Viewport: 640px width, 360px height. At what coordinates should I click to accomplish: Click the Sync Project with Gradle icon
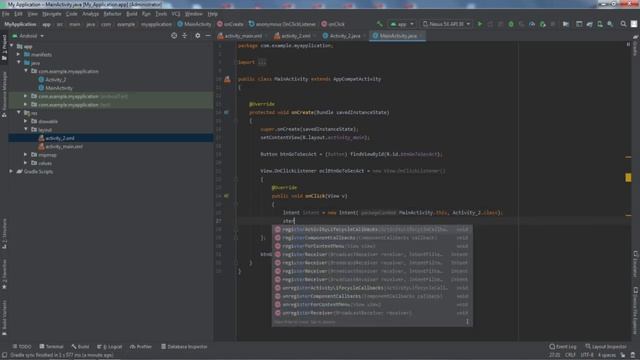coord(589,24)
